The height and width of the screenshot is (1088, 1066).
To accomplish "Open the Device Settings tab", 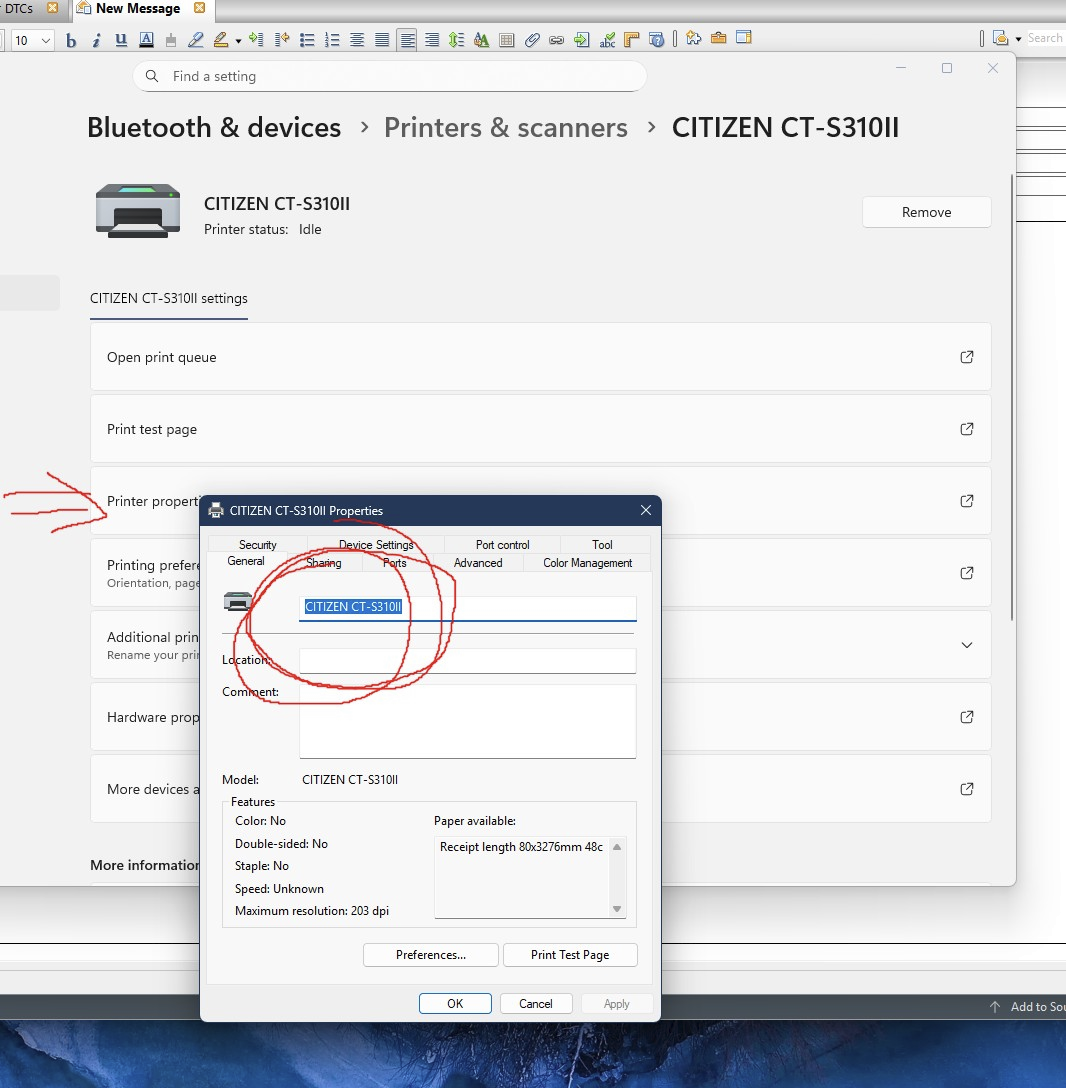I will 376,545.
